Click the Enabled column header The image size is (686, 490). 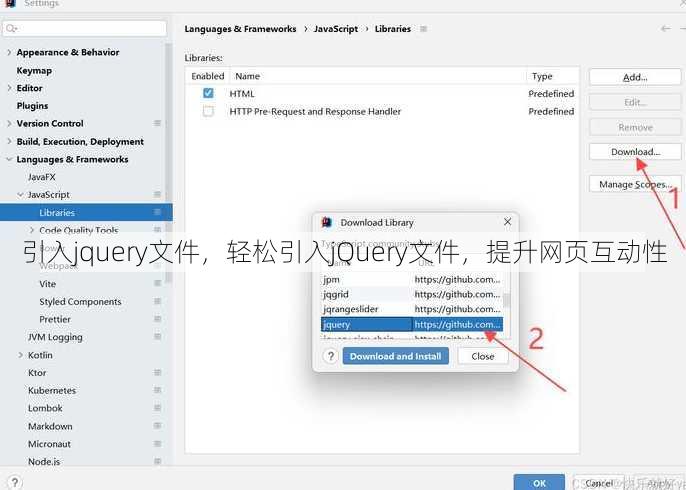tap(208, 76)
